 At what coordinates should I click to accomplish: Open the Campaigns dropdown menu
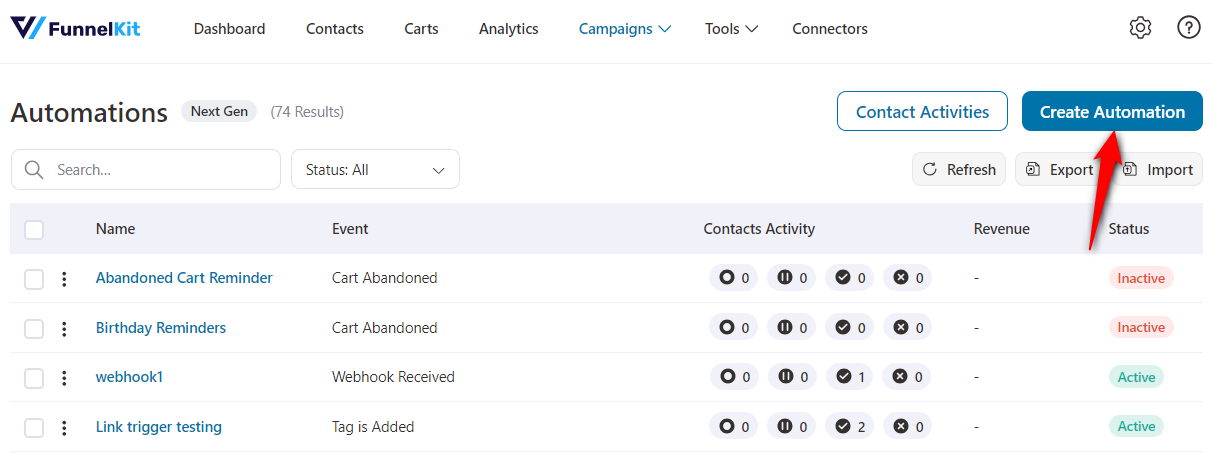click(x=624, y=29)
